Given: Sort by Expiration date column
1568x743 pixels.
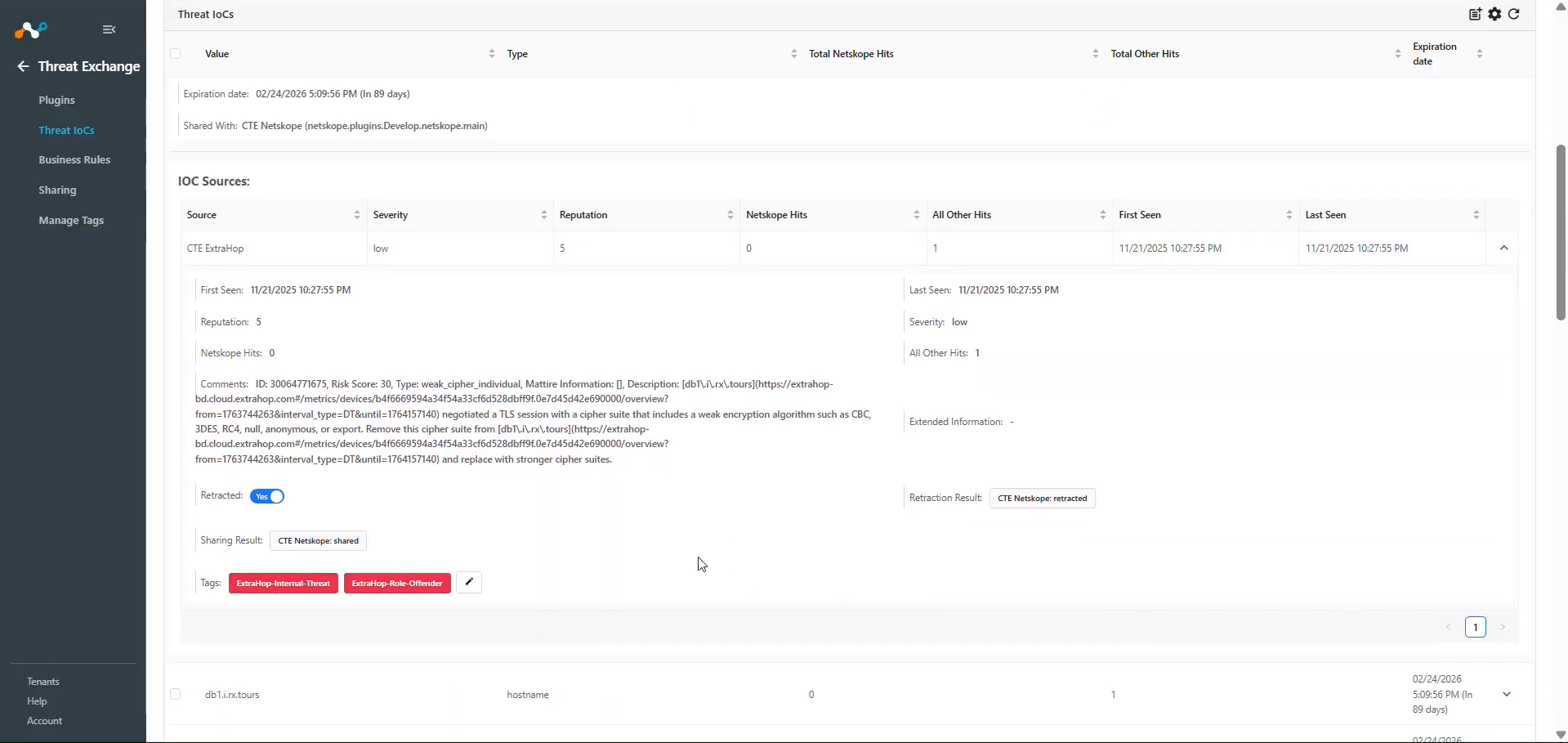Looking at the screenshot, I should [1480, 54].
